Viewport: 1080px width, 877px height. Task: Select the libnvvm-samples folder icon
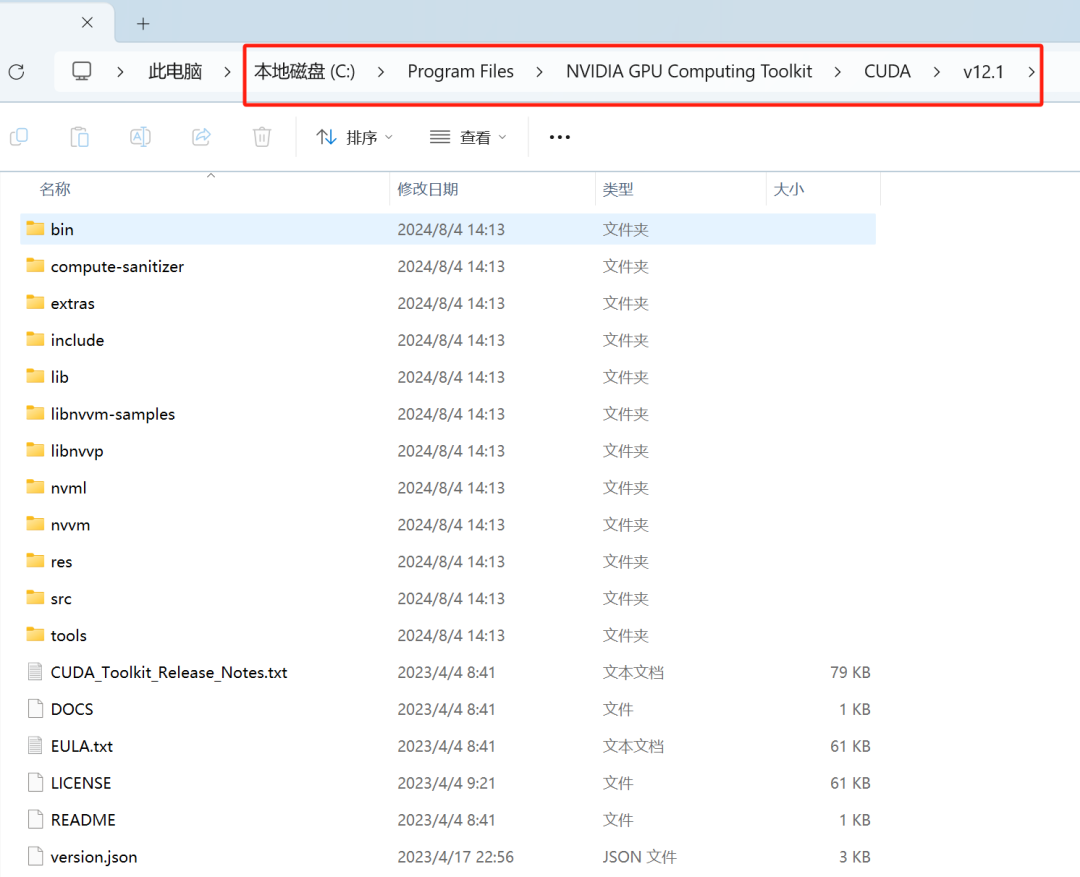coord(35,413)
